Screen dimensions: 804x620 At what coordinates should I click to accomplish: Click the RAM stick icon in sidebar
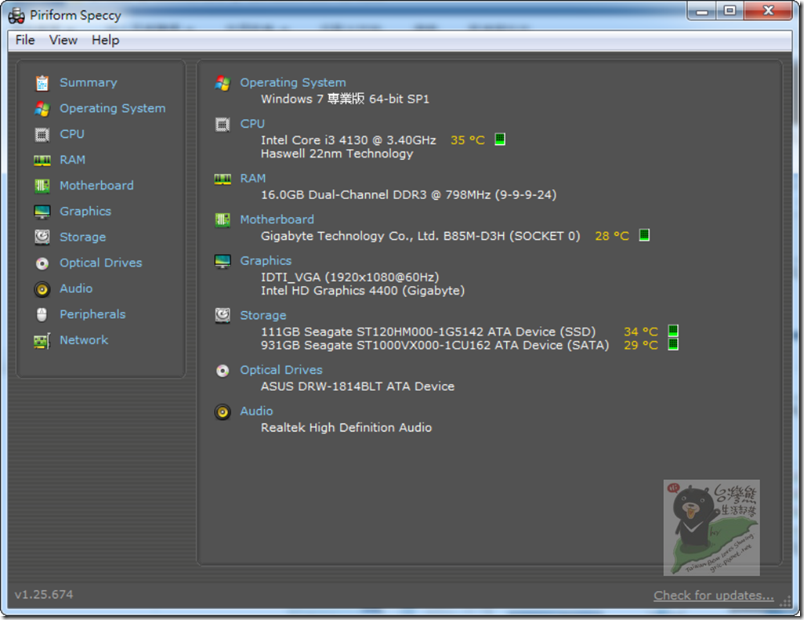[x=42, y=161]
